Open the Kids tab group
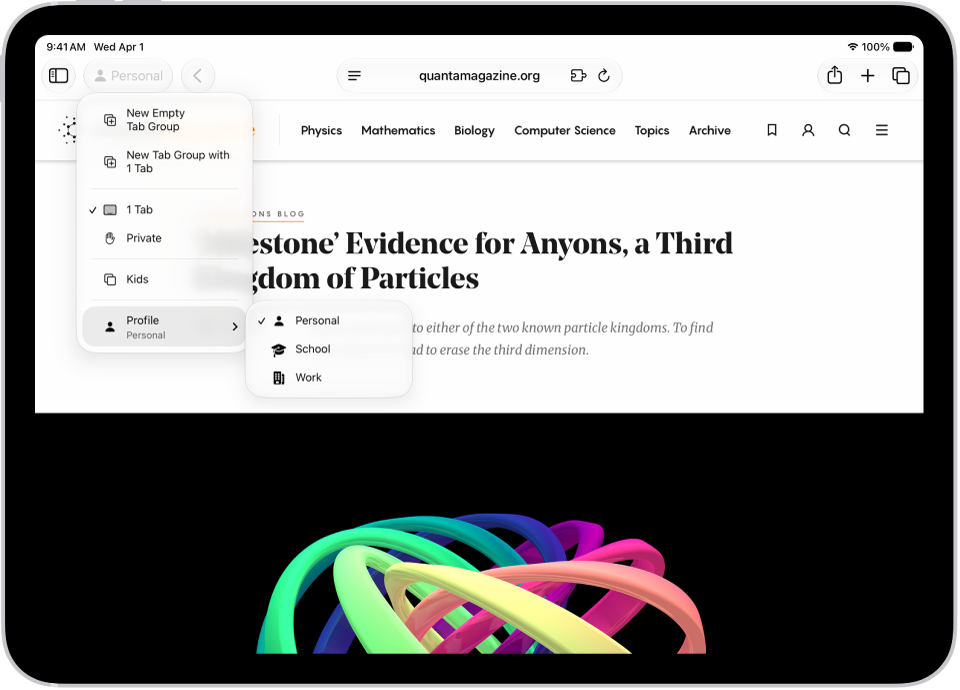Image resolution: width=960 pixels, height=690 pixels. pos(165,279)
